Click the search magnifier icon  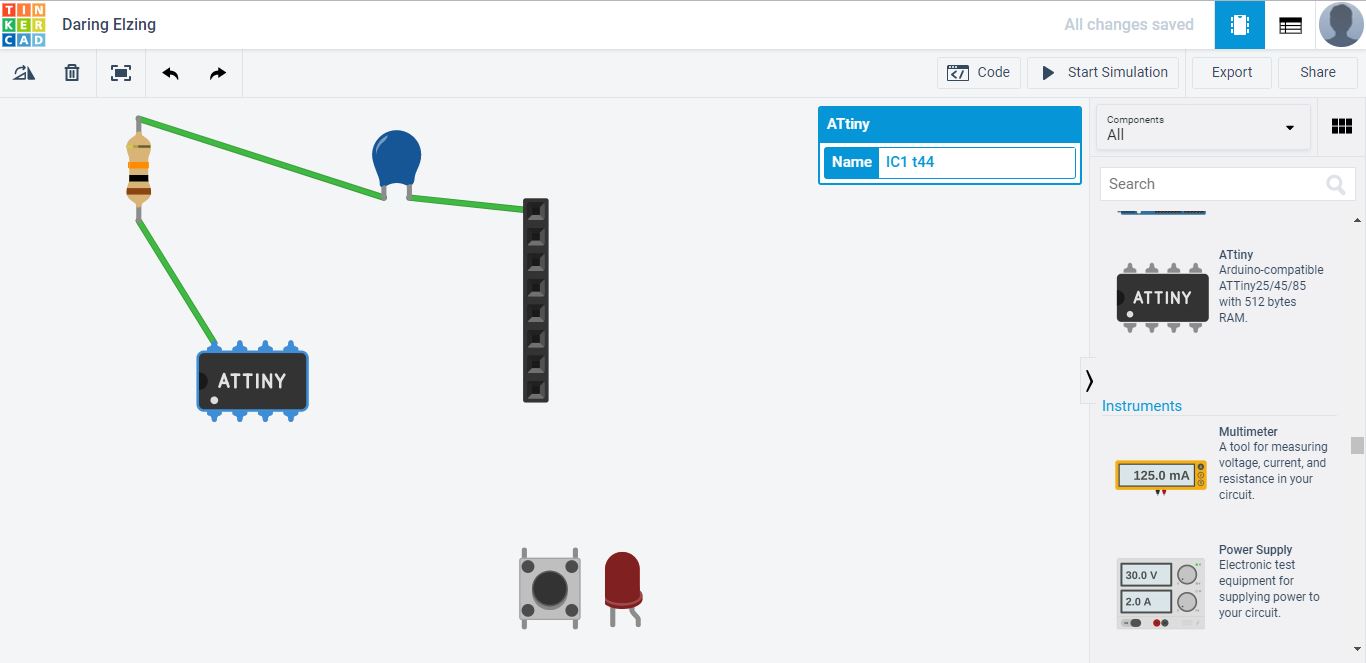[x=1335, y=184]
